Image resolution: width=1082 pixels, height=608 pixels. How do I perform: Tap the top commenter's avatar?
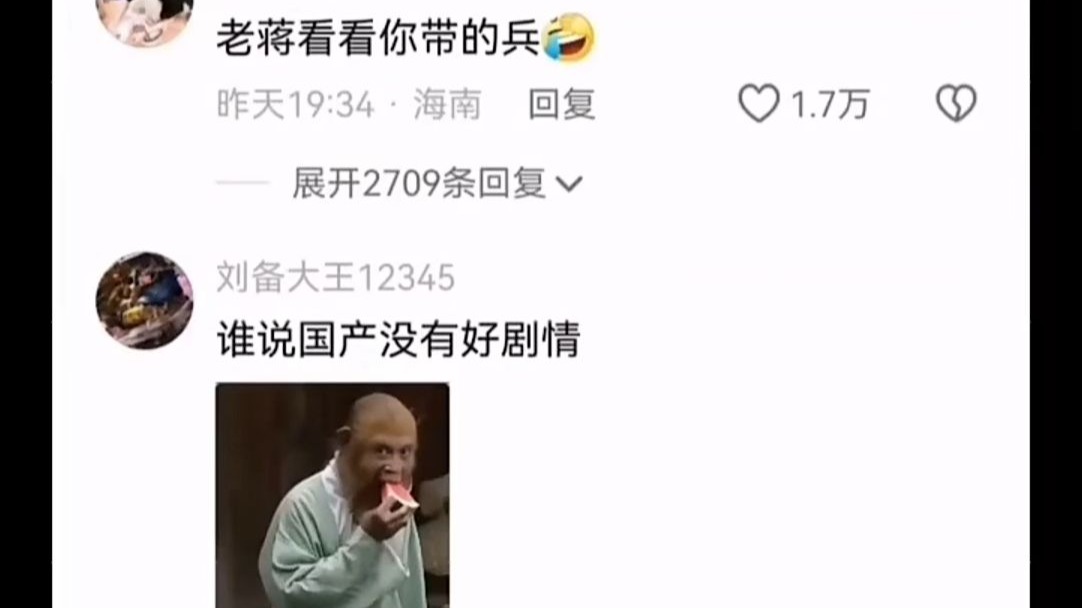(144, 21)
